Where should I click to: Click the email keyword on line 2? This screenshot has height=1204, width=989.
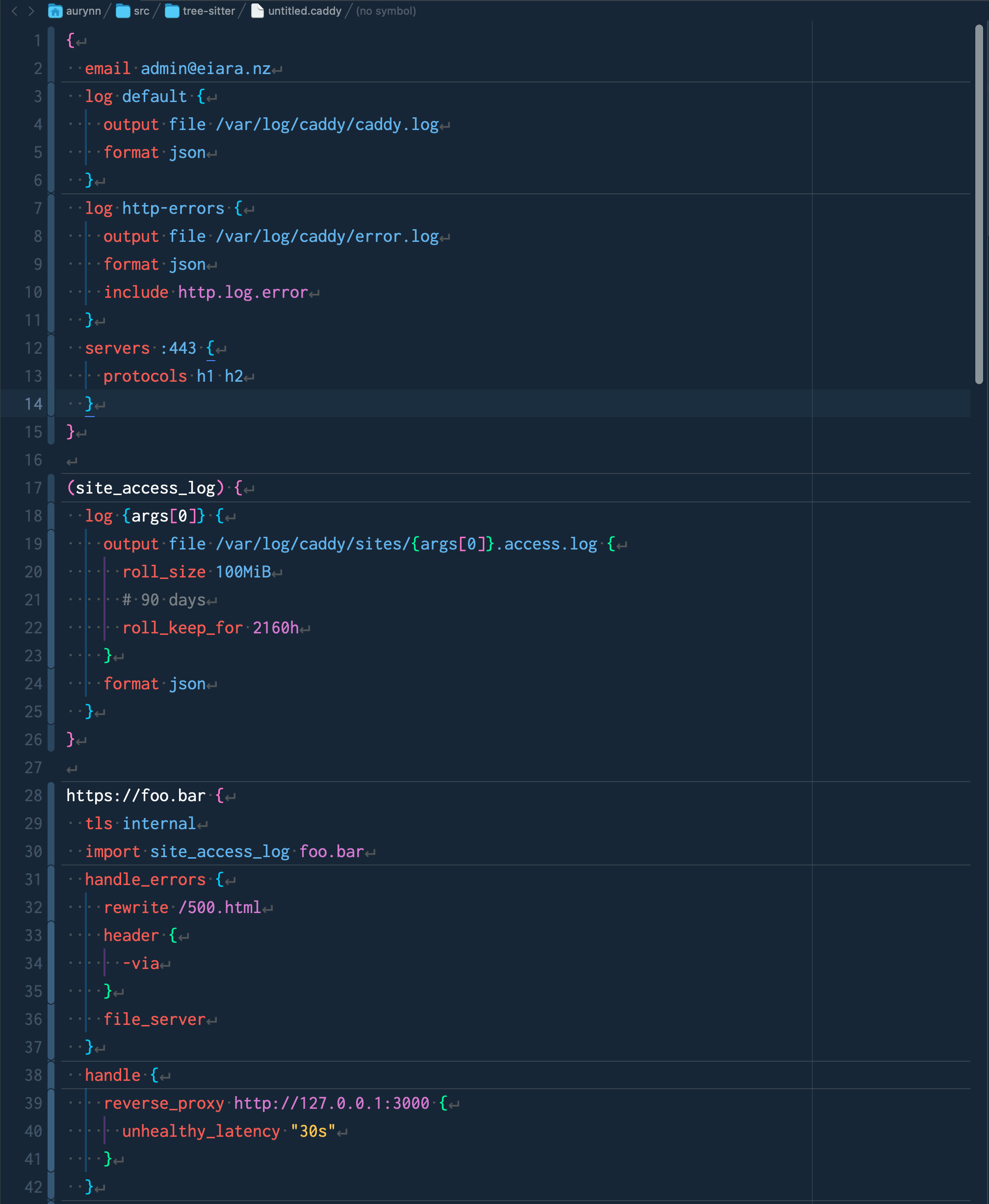pyautogui.click(x=107, y=68)
